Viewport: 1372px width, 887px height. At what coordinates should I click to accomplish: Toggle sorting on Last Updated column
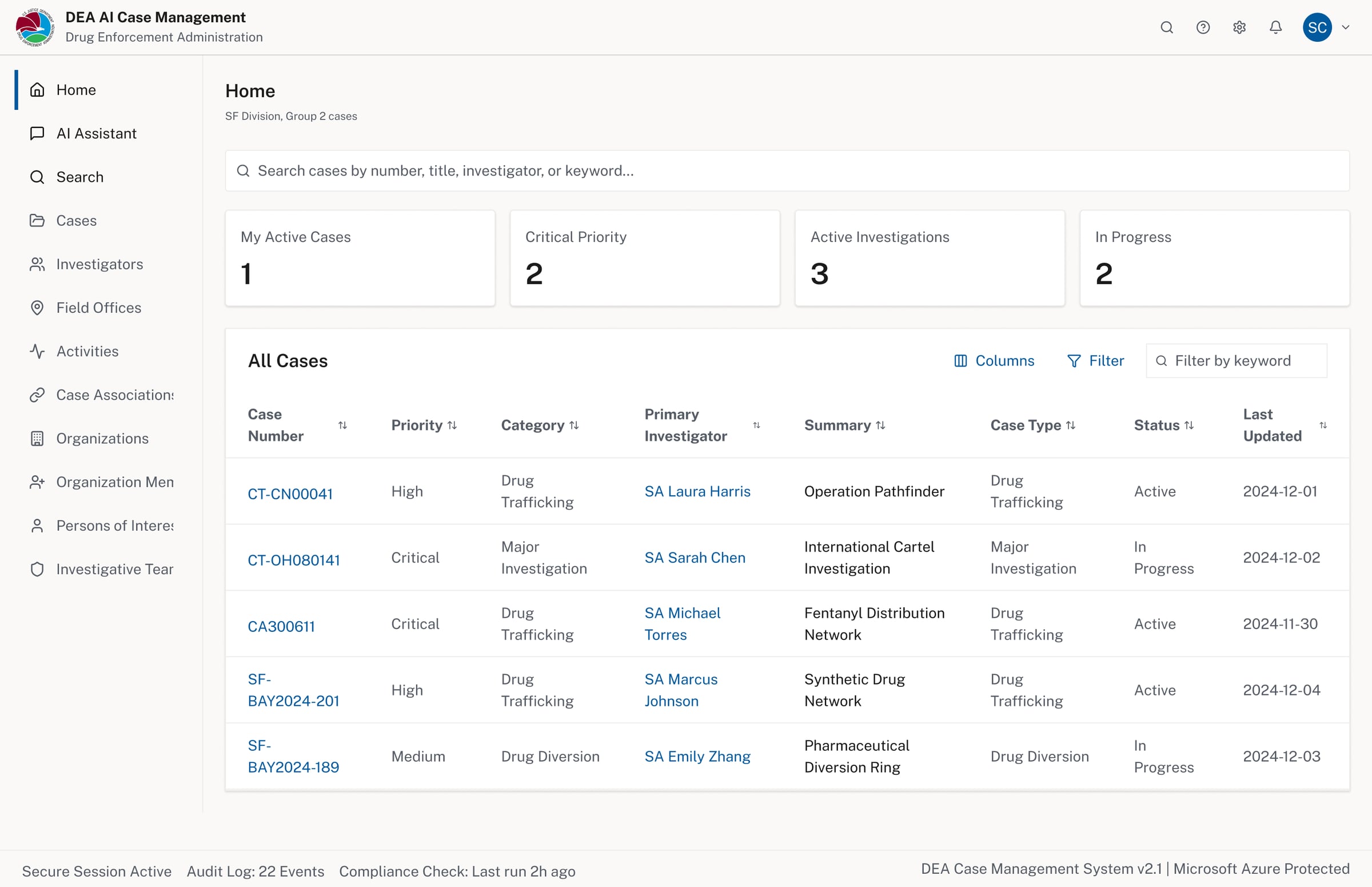click(x=1324, y=425)
